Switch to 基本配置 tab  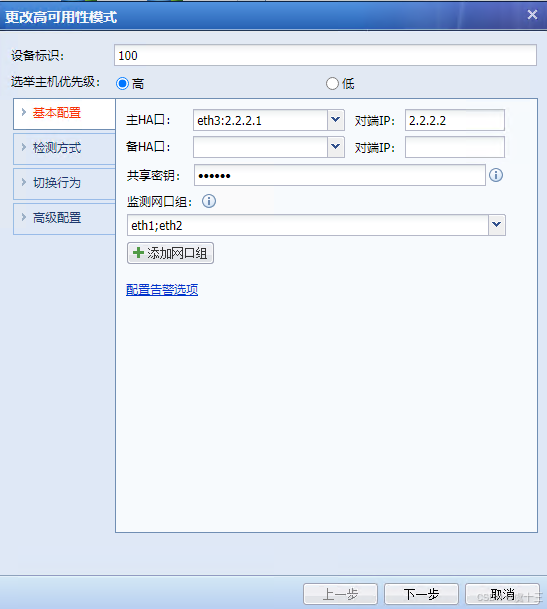64,113
